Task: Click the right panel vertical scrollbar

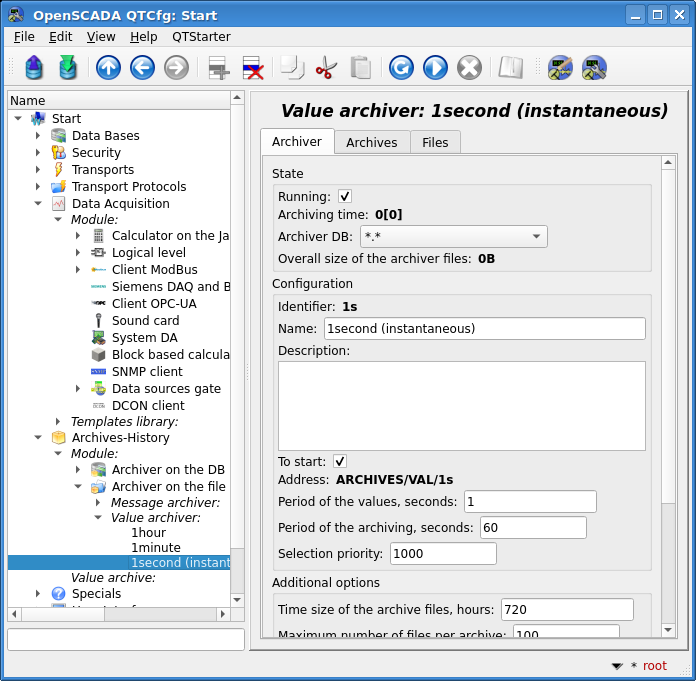Action: [668, 396]
